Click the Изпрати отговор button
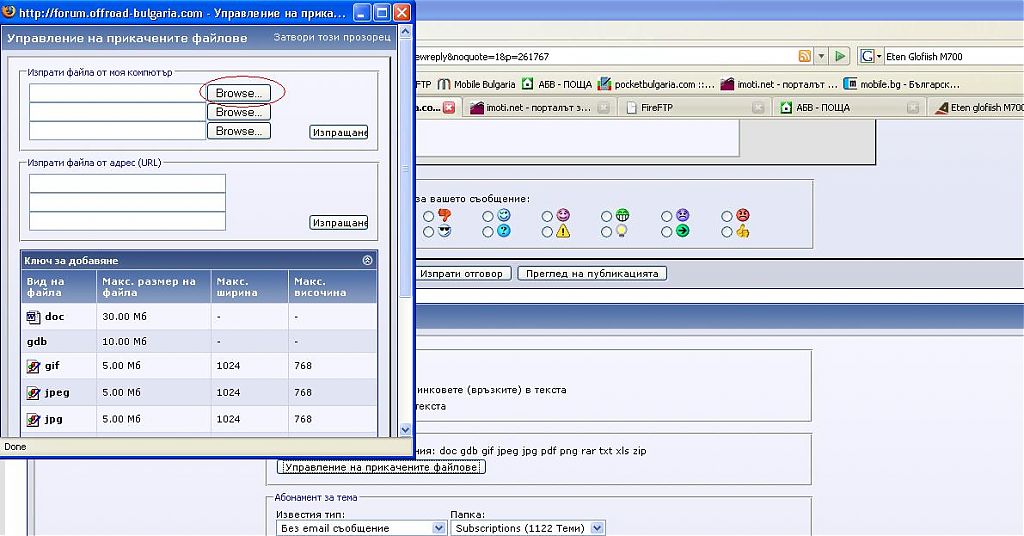 tap(461, 274)
